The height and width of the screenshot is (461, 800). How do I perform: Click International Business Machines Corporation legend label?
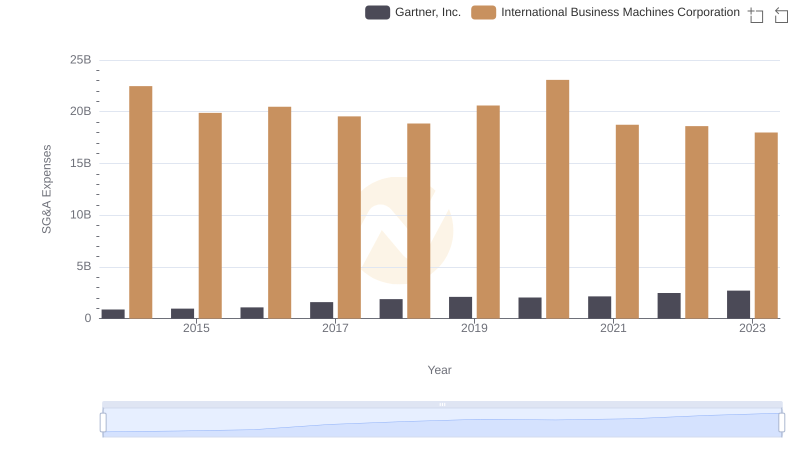pos(620,12)
